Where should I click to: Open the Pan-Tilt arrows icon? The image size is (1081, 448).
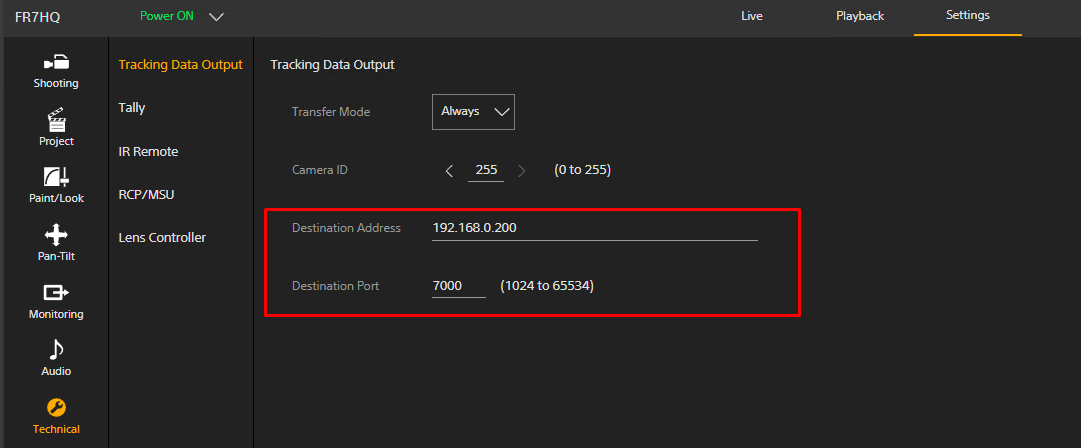tap(56, 236)
